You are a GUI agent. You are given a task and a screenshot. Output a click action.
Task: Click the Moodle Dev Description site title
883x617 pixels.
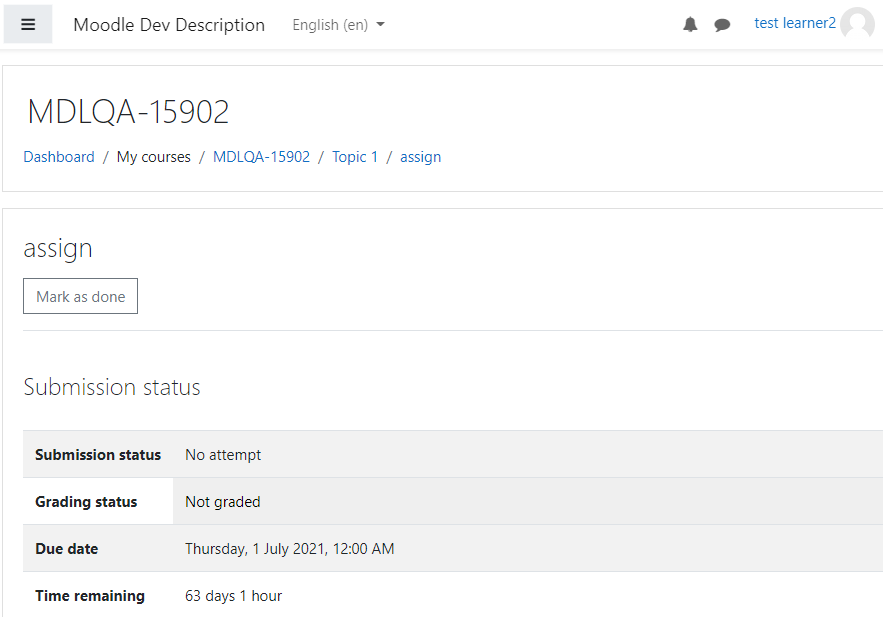169,25
